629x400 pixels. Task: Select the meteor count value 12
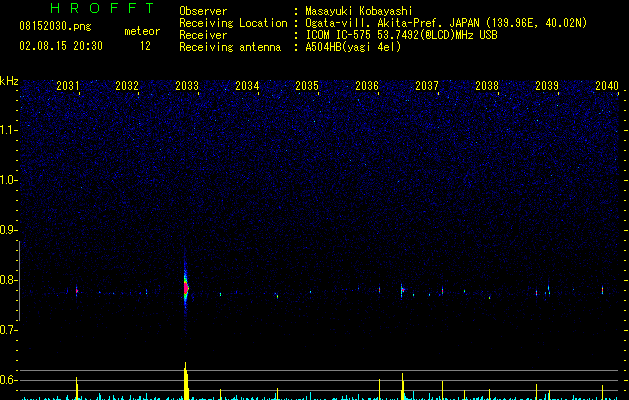(x=145, y=46)
